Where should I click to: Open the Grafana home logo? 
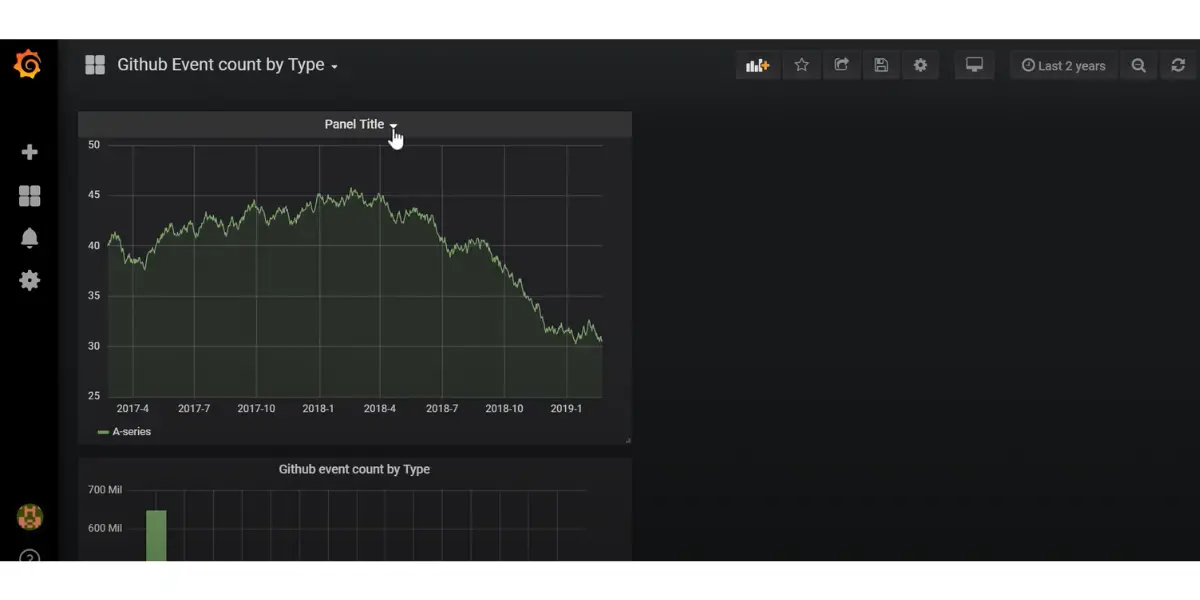(x=28, y=65)
